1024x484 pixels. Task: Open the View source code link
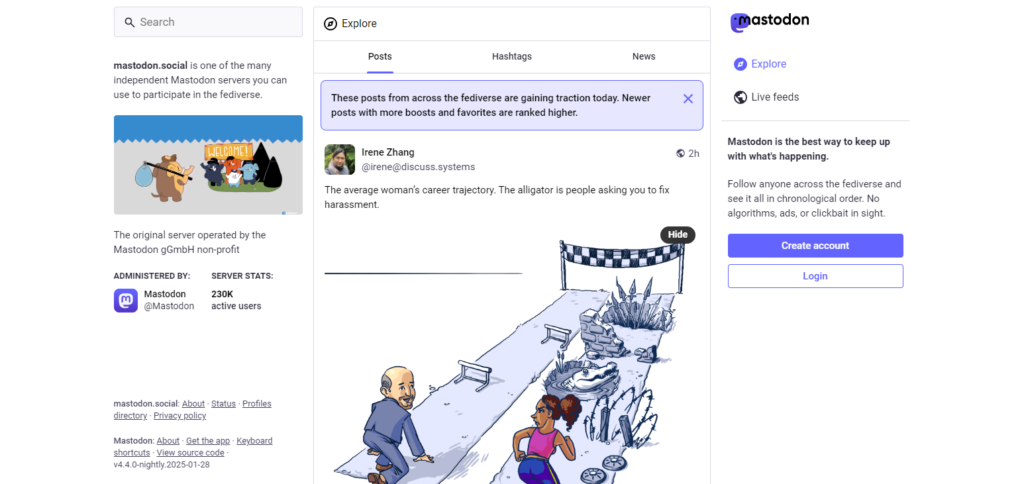point(190,453)
